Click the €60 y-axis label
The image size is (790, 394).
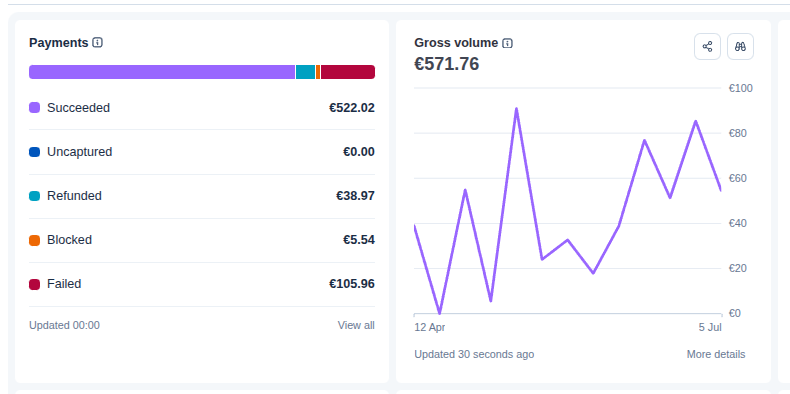(x=739, y=178)
